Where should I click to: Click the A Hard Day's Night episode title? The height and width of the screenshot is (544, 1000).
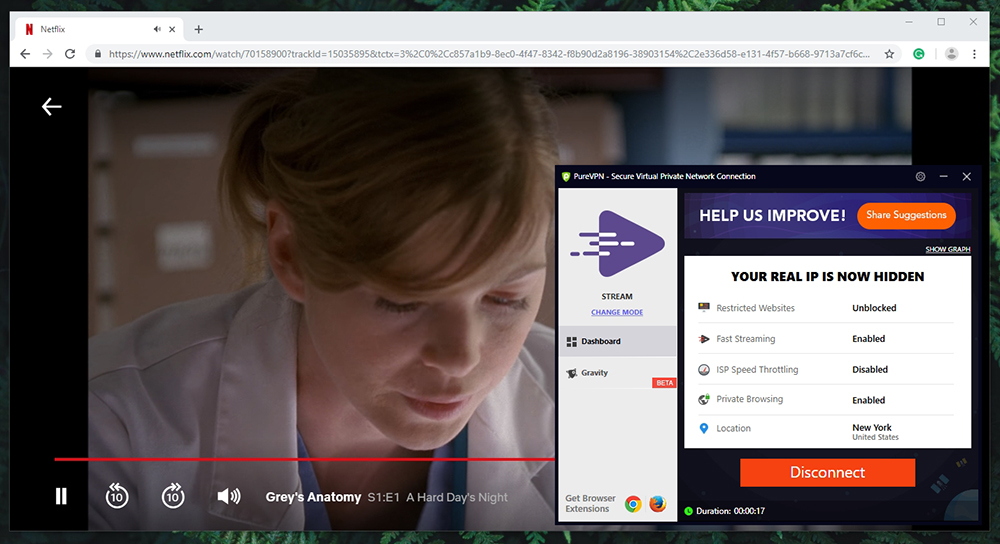pos(457,497)
